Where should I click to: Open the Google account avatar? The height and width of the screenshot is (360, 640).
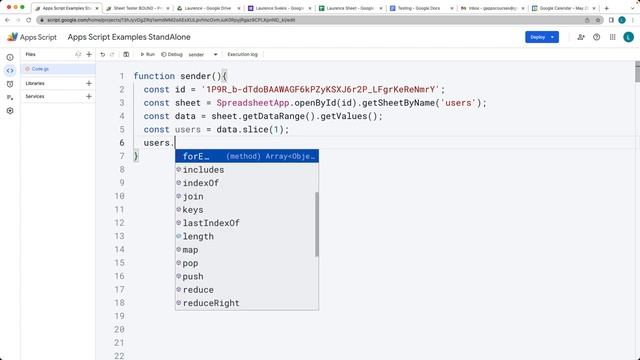point(628,37)
